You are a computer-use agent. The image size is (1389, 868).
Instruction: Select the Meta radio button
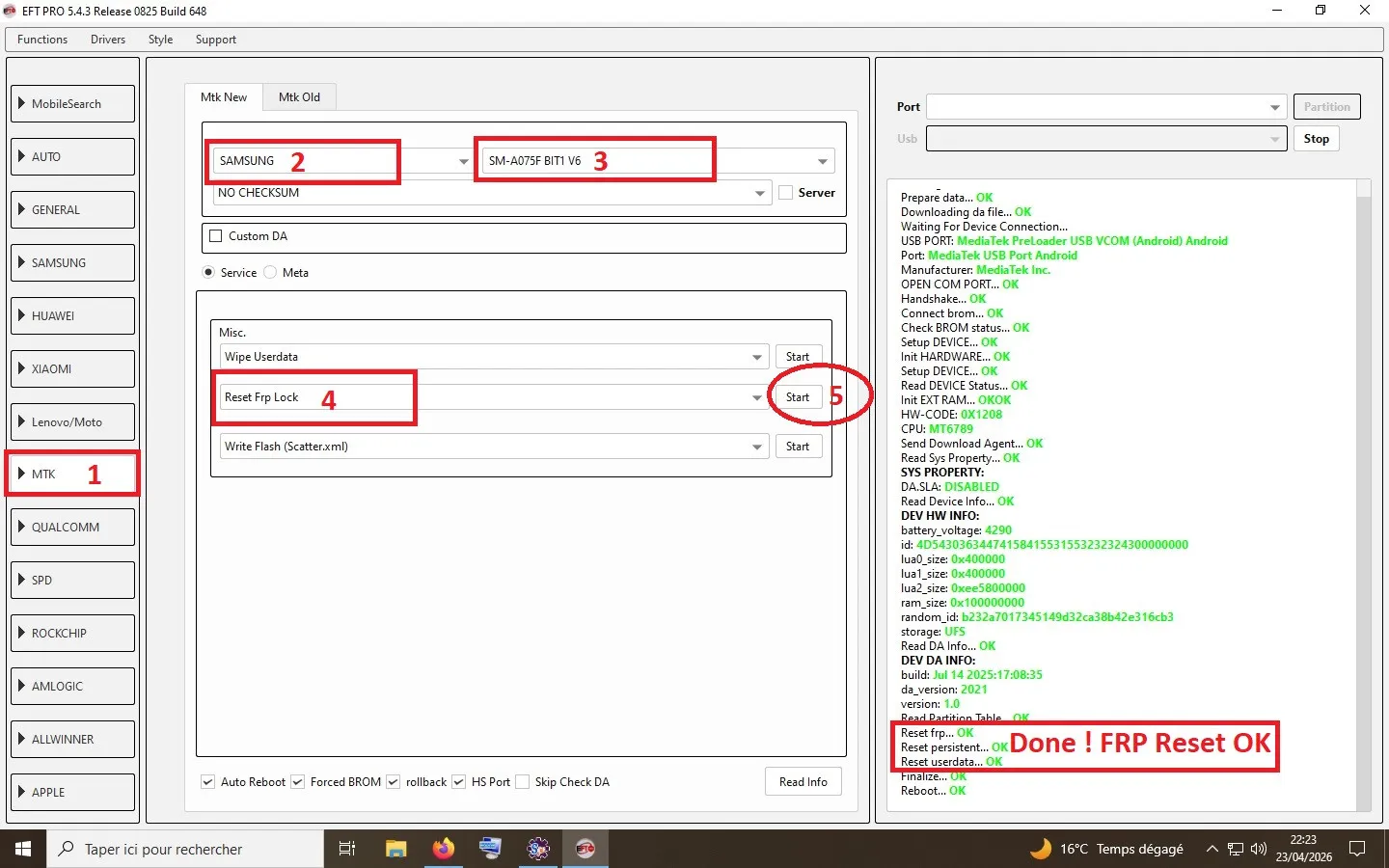tap(271, 273)
